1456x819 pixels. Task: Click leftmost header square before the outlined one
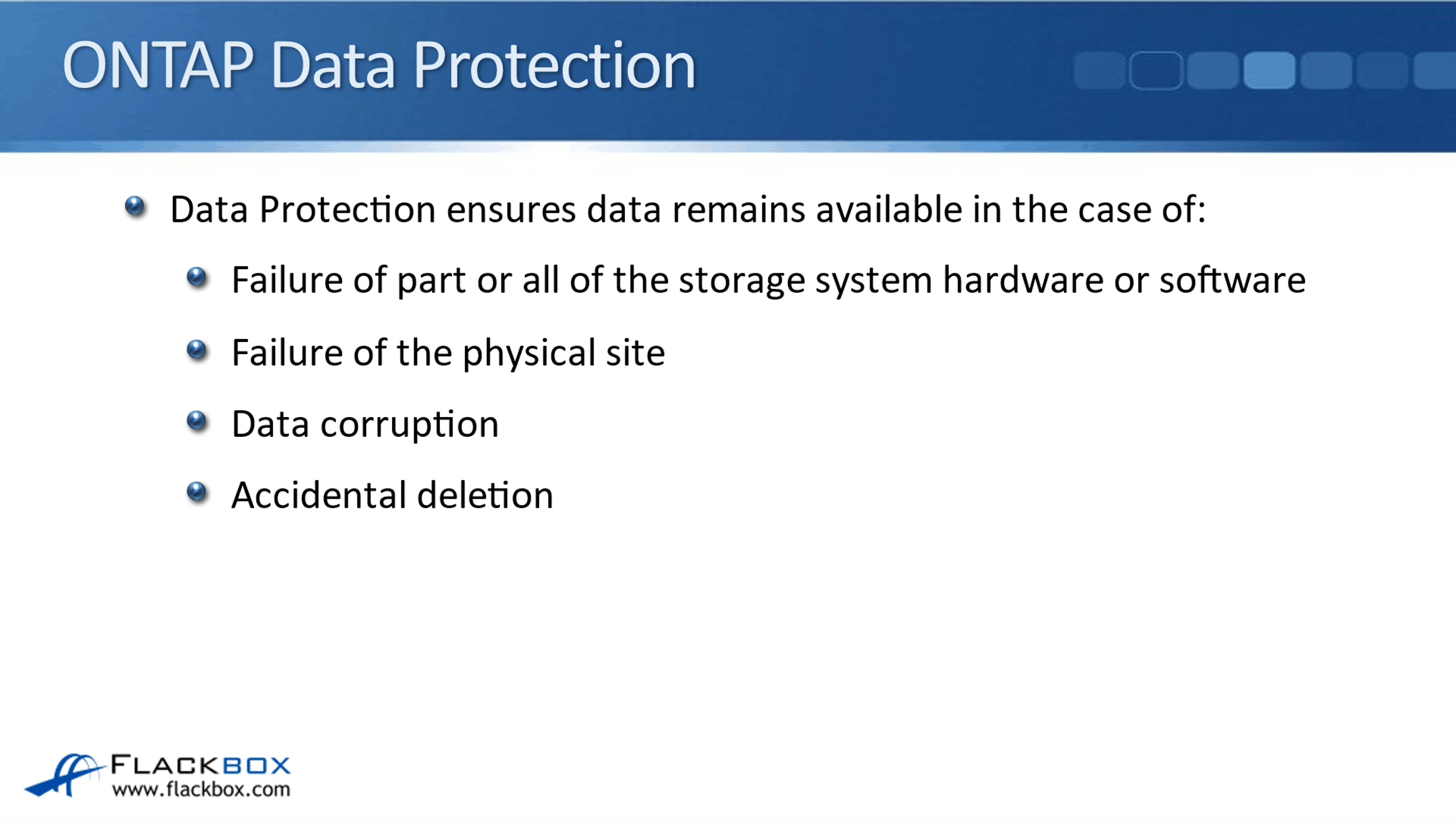pyautogui.click(x=1100, y=70)
